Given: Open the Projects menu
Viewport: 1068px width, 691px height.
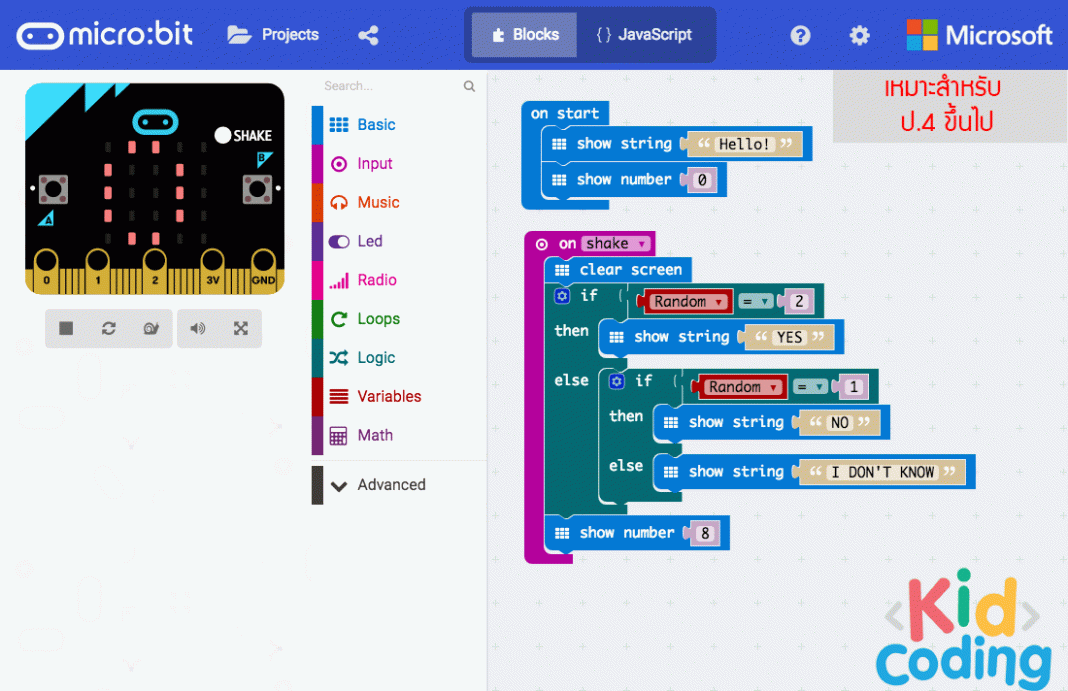Looking at the screenshot, I should 272,34.
